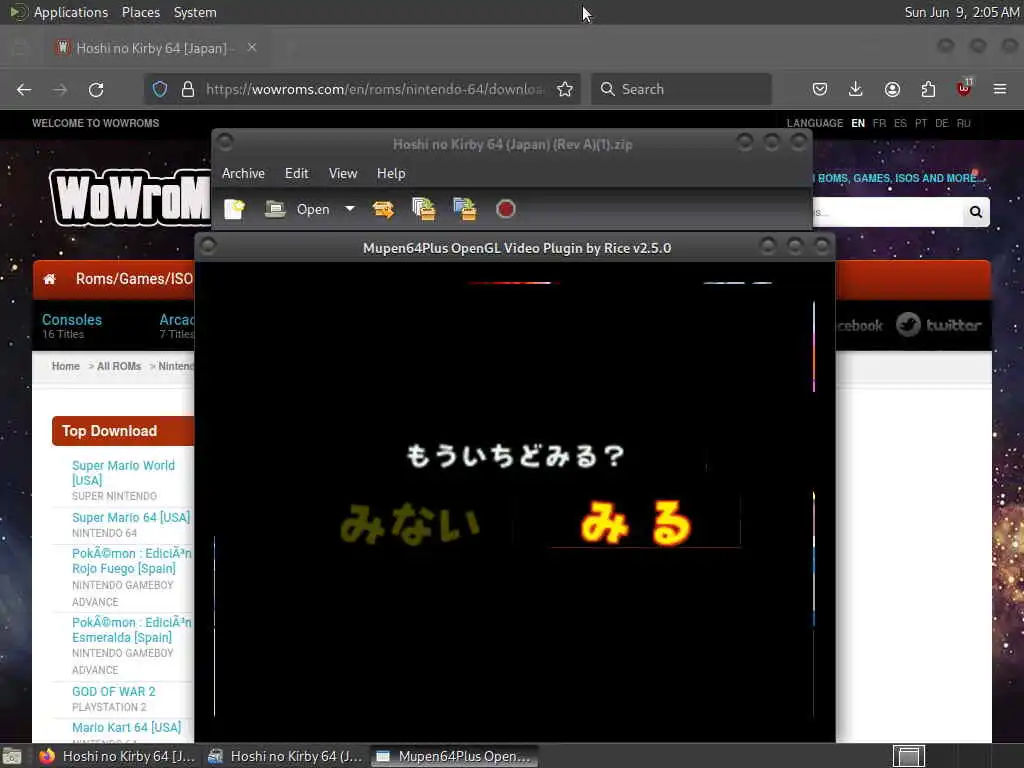
Task: Open System menu in top panel
Action: pos(195,12)
